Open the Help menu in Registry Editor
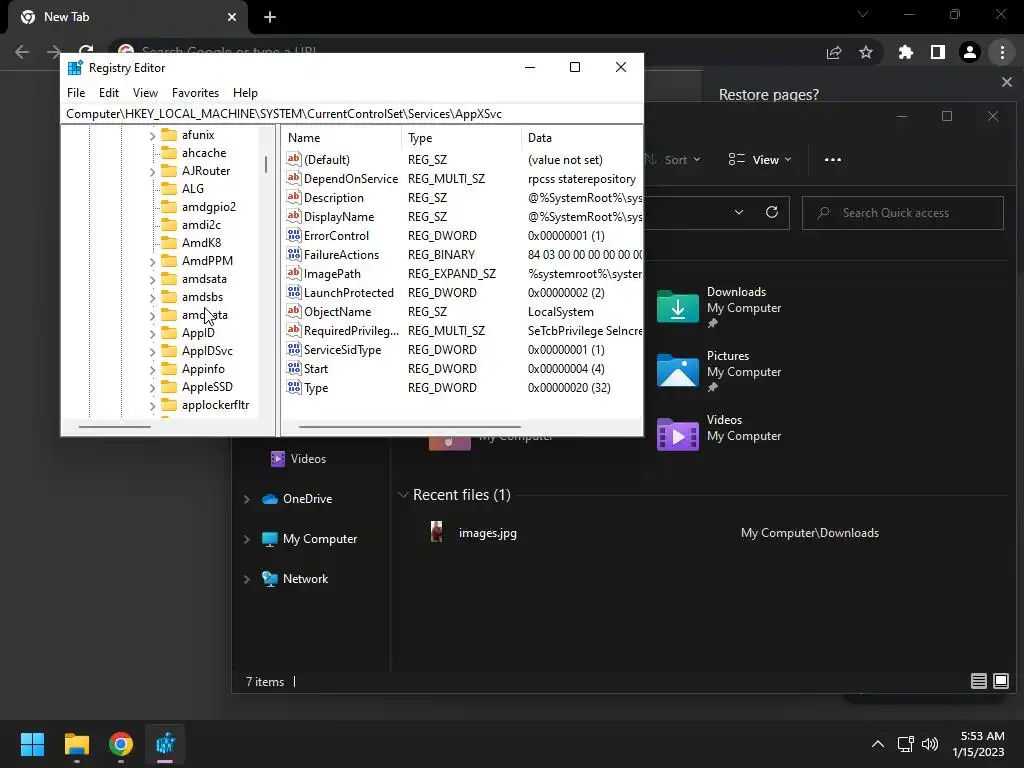 coord(245,93)
